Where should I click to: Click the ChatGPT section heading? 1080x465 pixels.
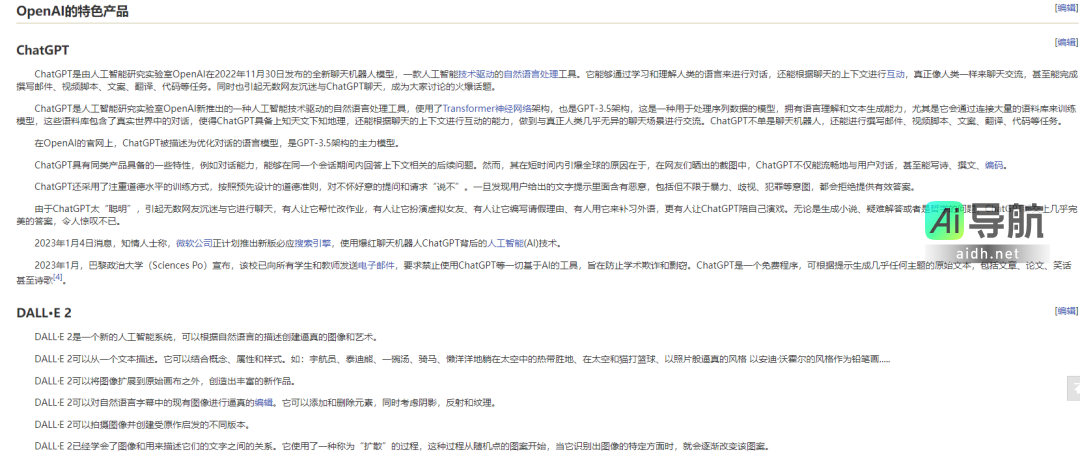43,50
